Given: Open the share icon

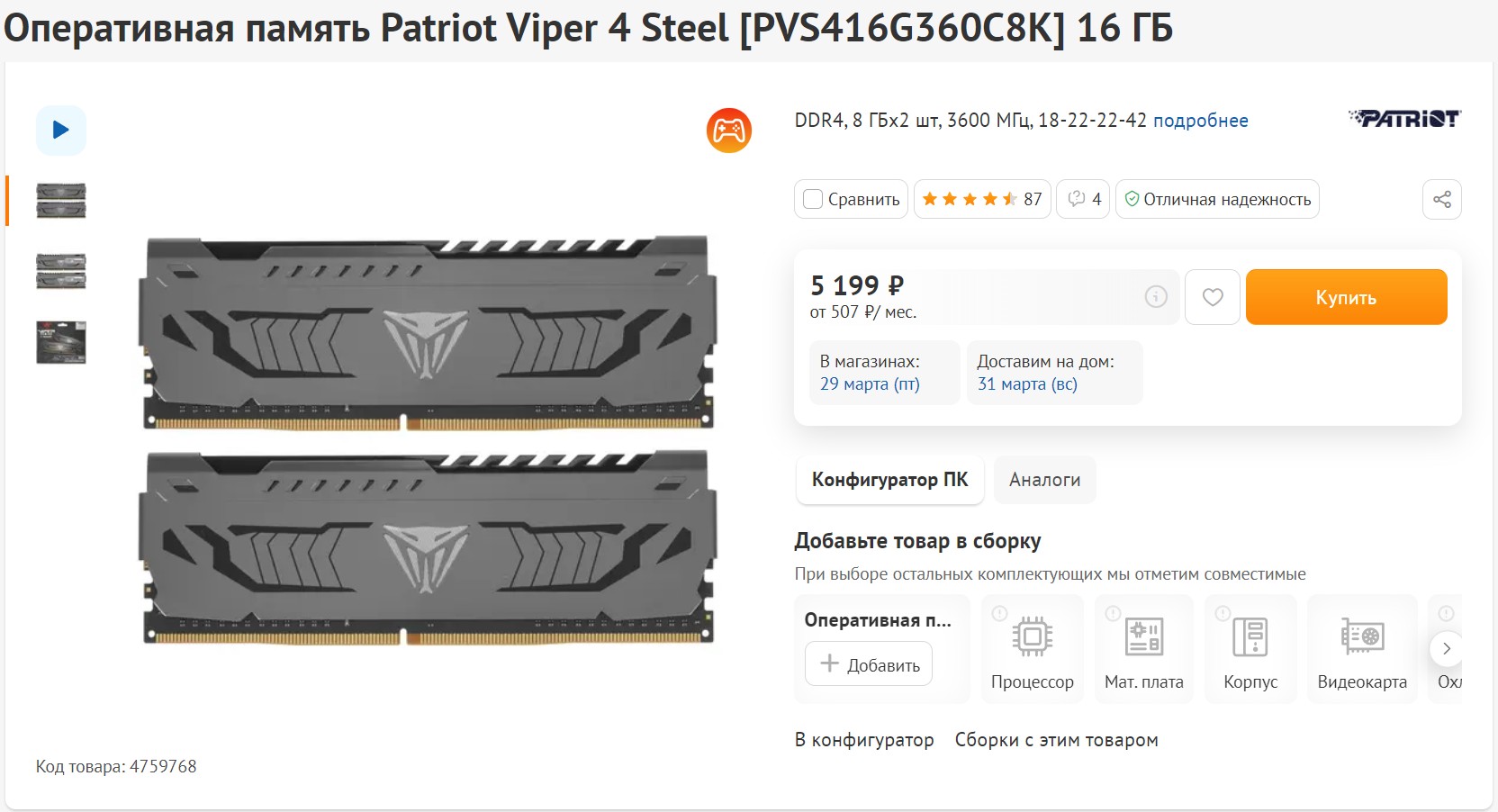Looking at the screenshot, I should point(1441,200).
